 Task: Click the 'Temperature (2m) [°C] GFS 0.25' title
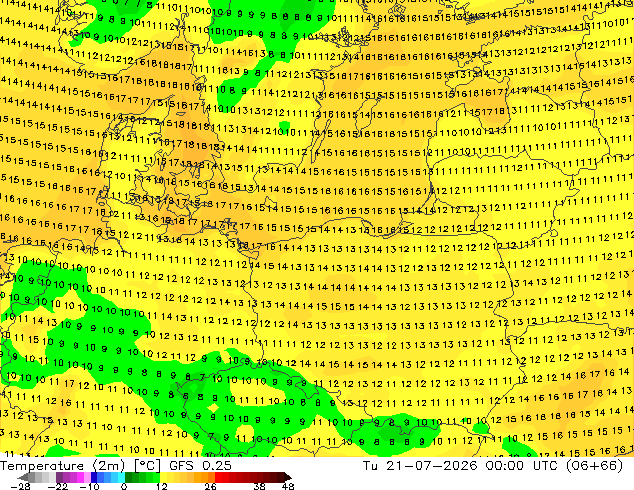click(x=116, y=465)
